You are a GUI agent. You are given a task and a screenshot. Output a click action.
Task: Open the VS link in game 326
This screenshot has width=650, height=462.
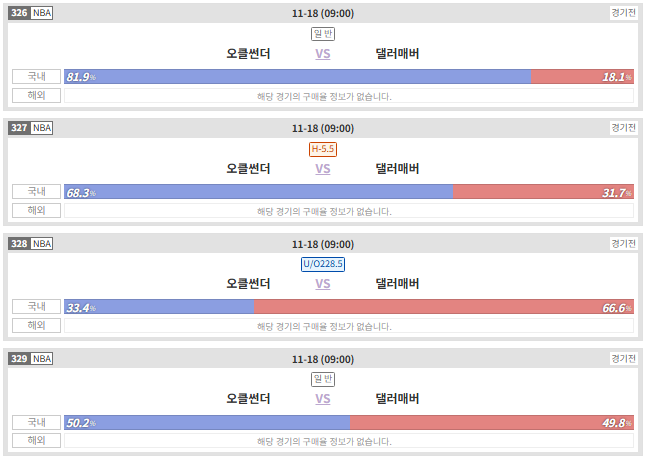coord(323,54)
